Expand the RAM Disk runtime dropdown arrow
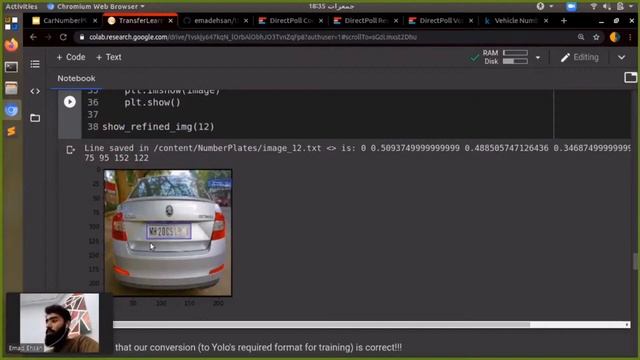Screen dimensions: 640x360 coord(538,58)
